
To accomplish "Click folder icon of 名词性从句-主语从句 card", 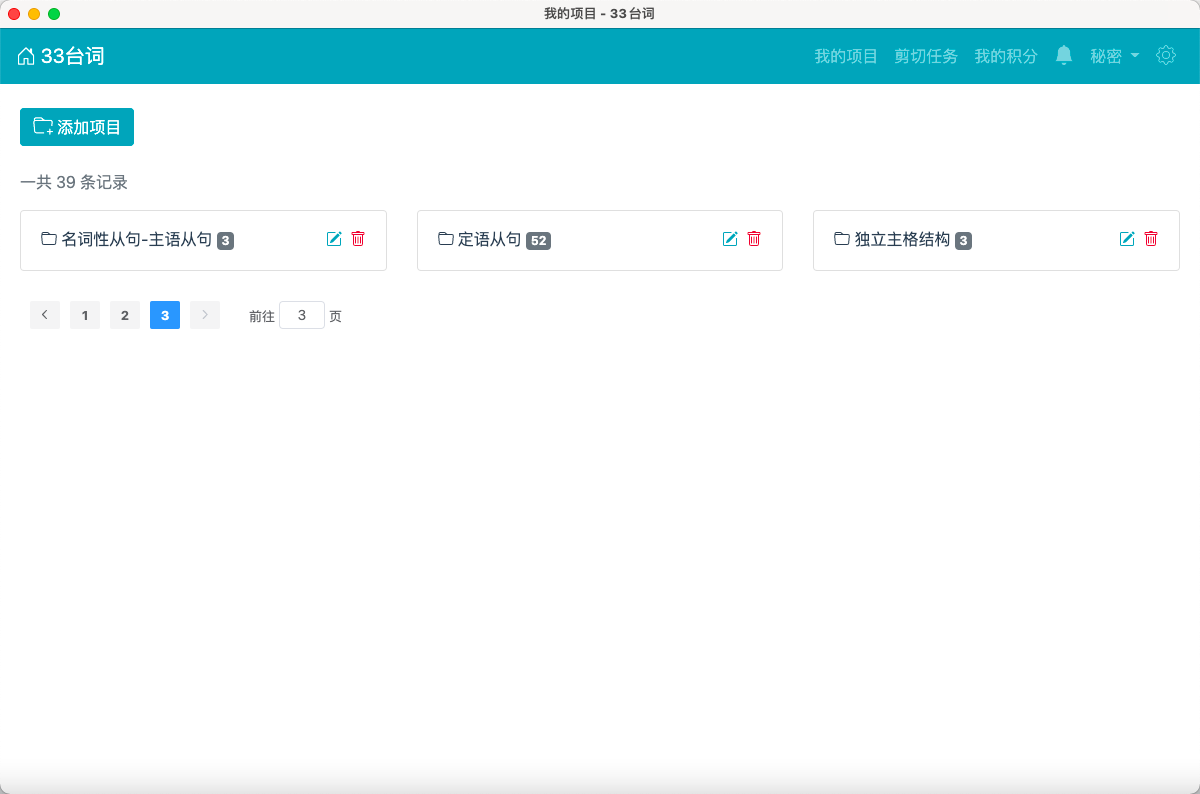I will click(49, 238).
